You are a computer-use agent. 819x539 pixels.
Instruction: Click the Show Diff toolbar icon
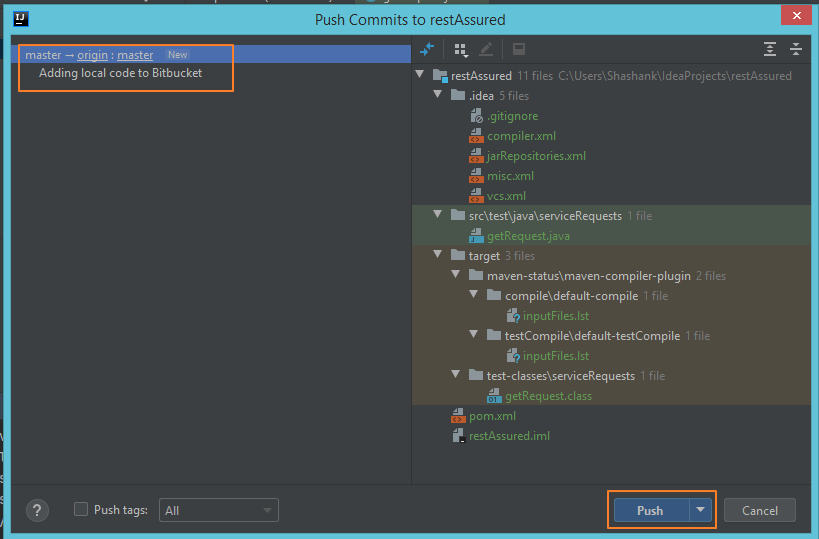pos(427,50)
